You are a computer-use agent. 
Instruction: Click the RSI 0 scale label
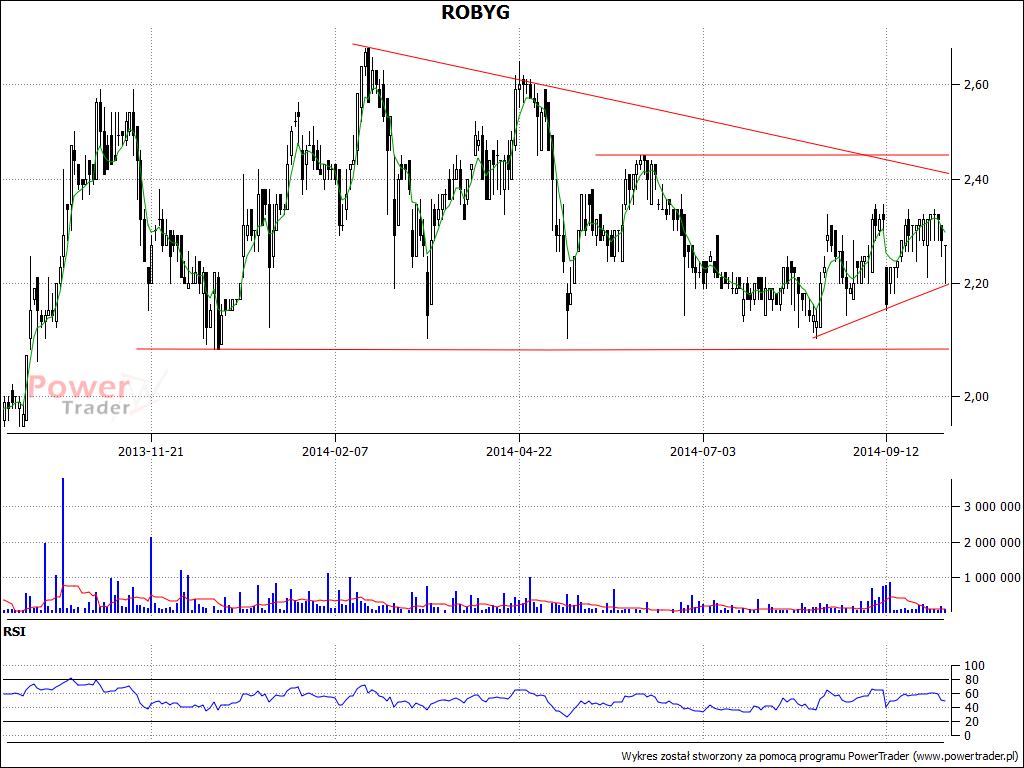(968, 735)
